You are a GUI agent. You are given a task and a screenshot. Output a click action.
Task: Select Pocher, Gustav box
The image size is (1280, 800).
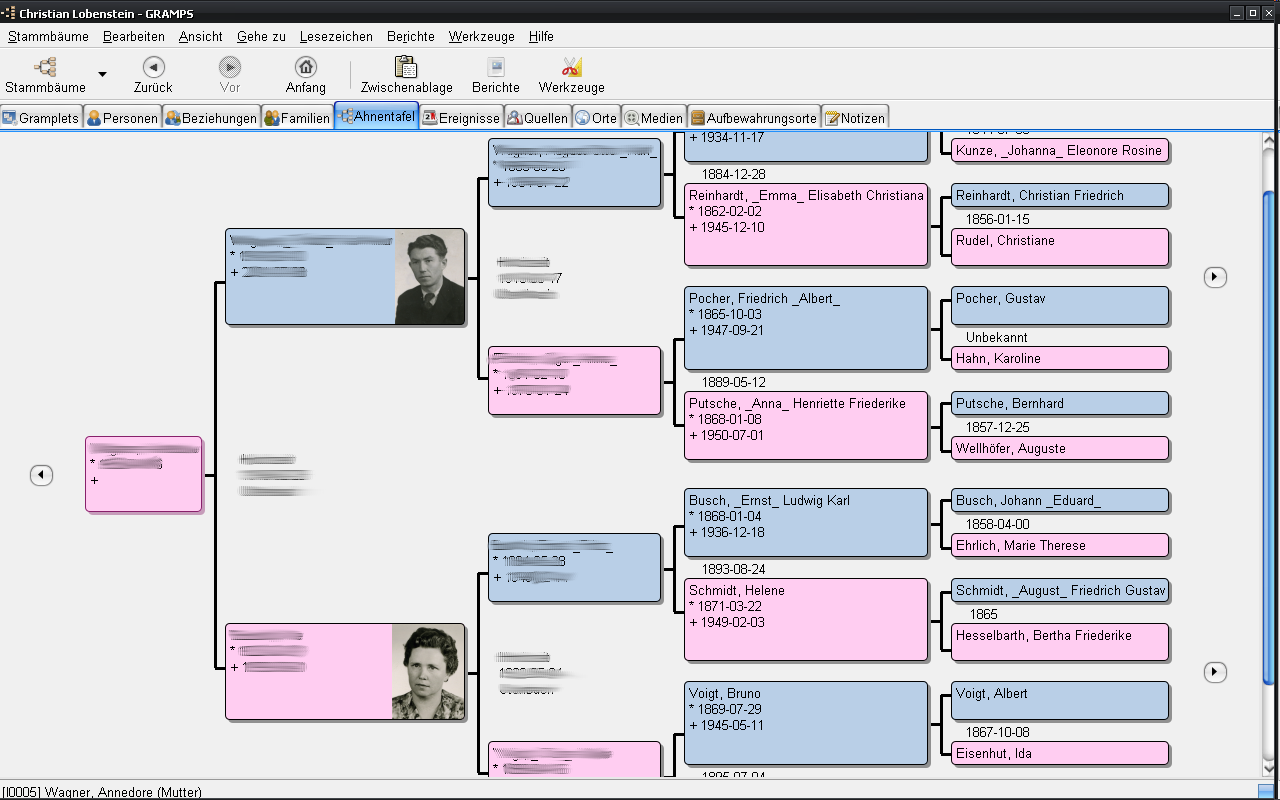click(1060, 305)
